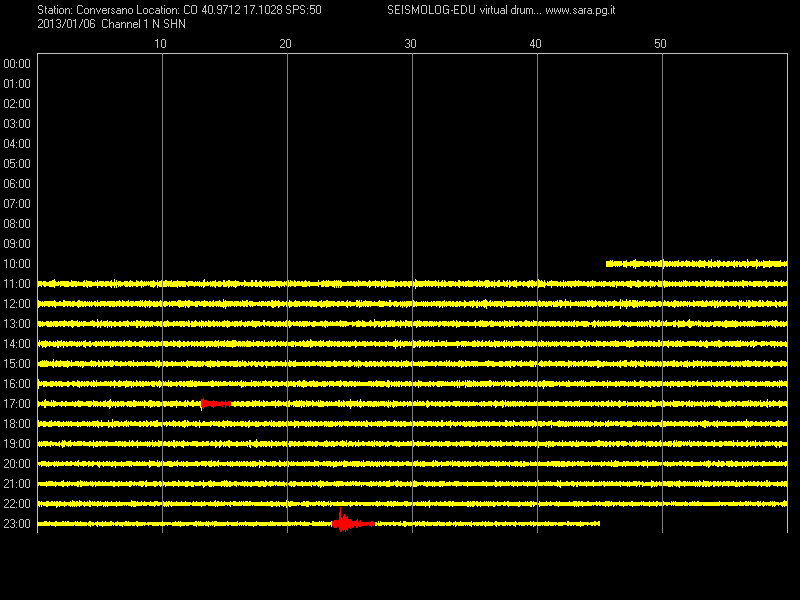Click the 13:00 hour label
This screenshot has height=600, width=800.
click(x=17, y=323)
